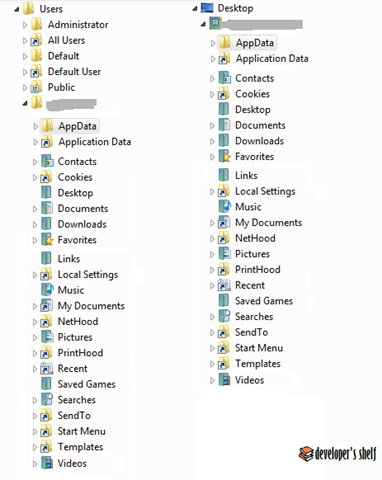Expand Application Data in the Desktop tree
Viewport: 382px width, 480px height.
coord(213,59)
